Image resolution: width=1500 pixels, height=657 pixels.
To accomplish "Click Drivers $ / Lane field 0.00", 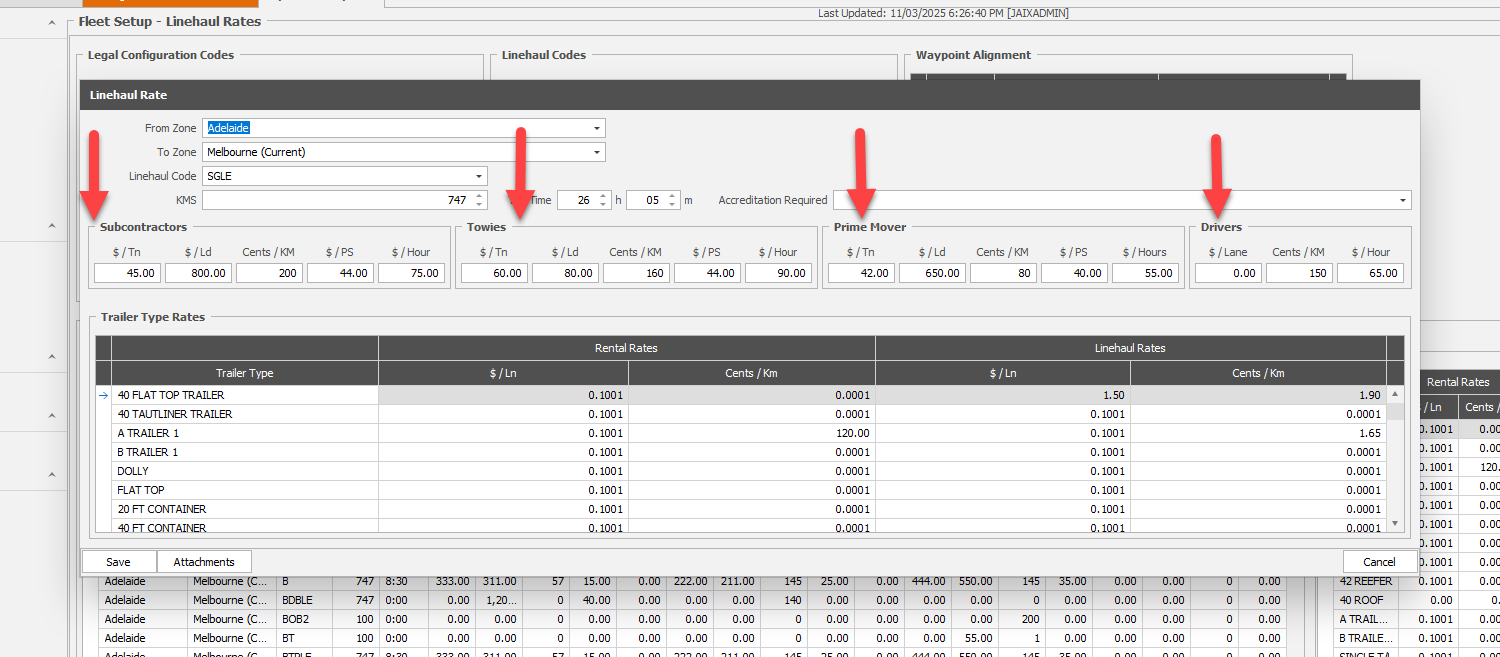I will (1228, 273).
